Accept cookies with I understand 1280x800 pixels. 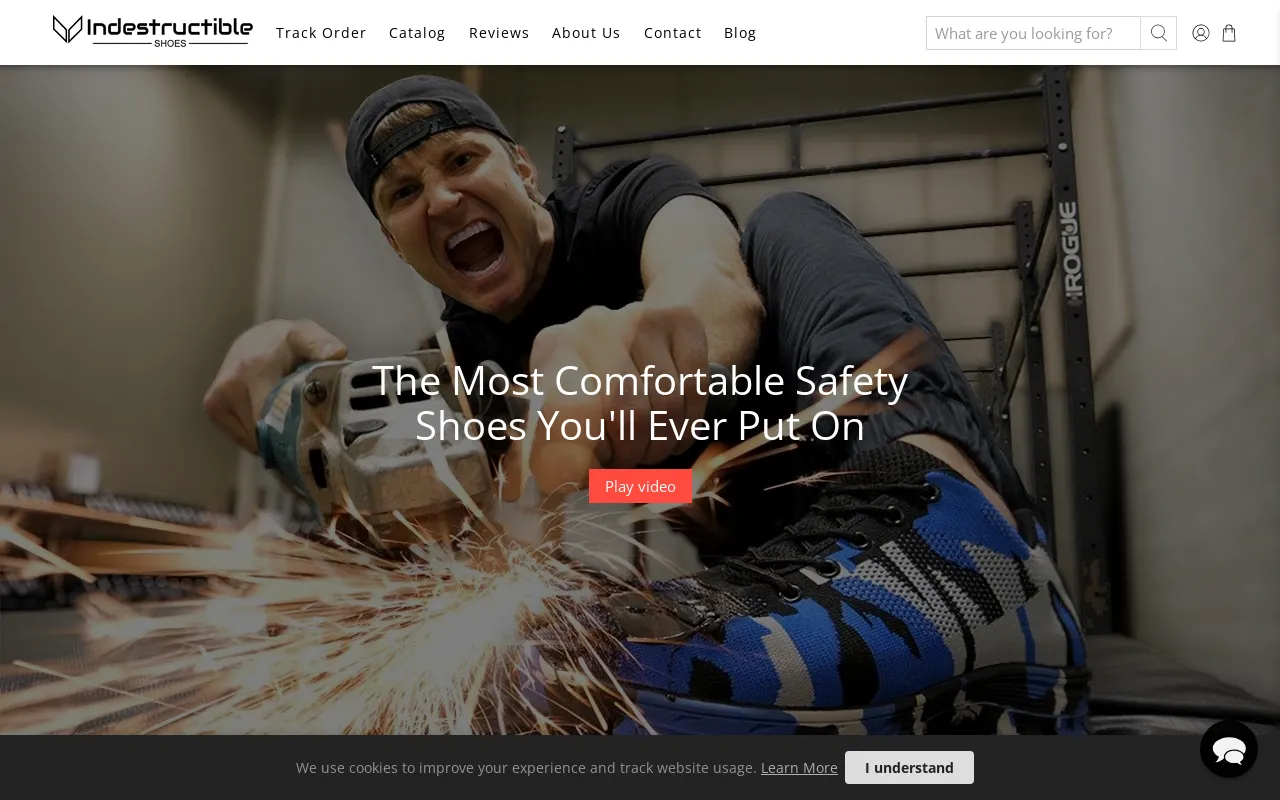pos(909,768)
